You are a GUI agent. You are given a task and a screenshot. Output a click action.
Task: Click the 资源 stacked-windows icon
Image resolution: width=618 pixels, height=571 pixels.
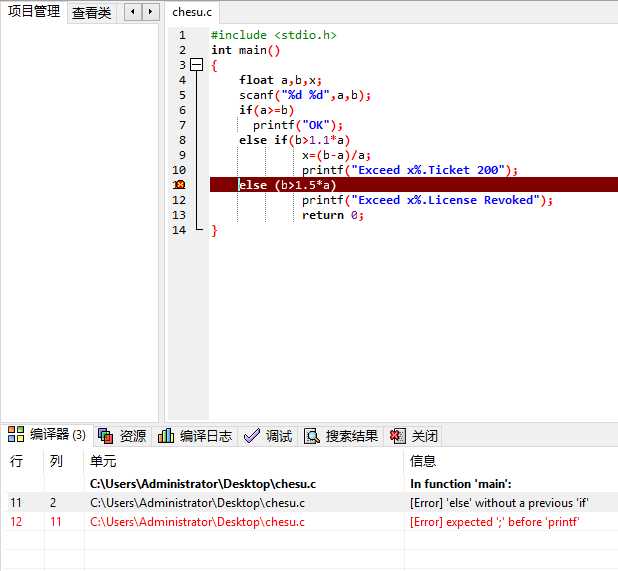[x=105, y=436]
